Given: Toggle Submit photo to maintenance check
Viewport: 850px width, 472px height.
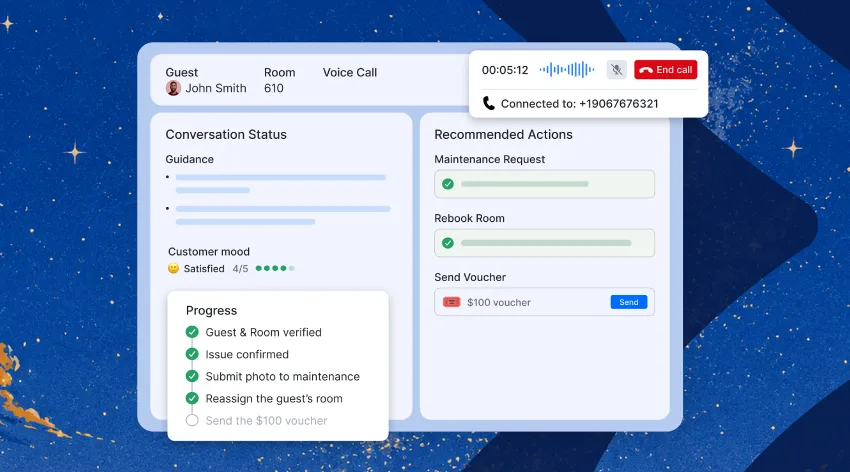Looking at the screenshot, I should (192, 376).
